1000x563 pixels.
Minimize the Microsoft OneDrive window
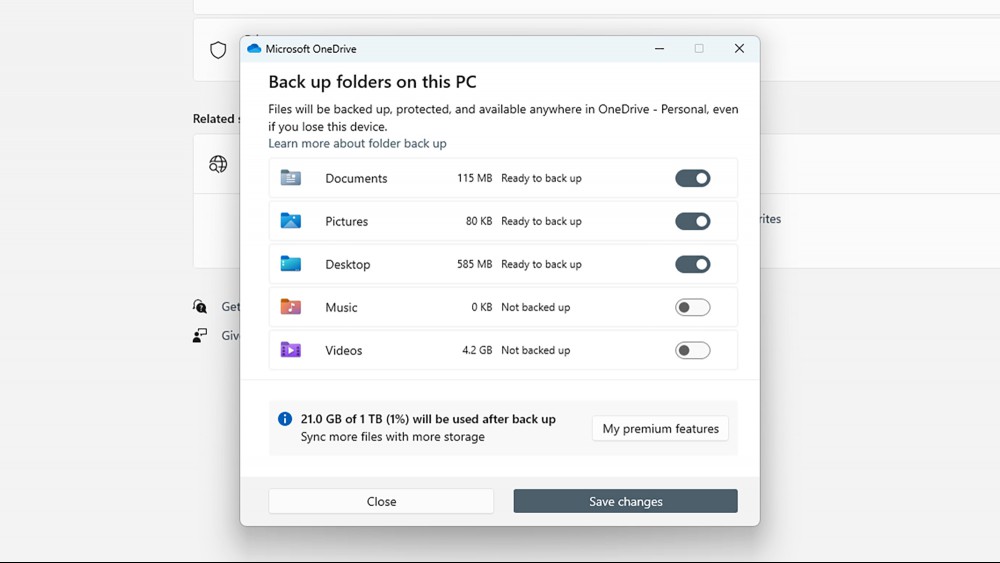[659, 48]
